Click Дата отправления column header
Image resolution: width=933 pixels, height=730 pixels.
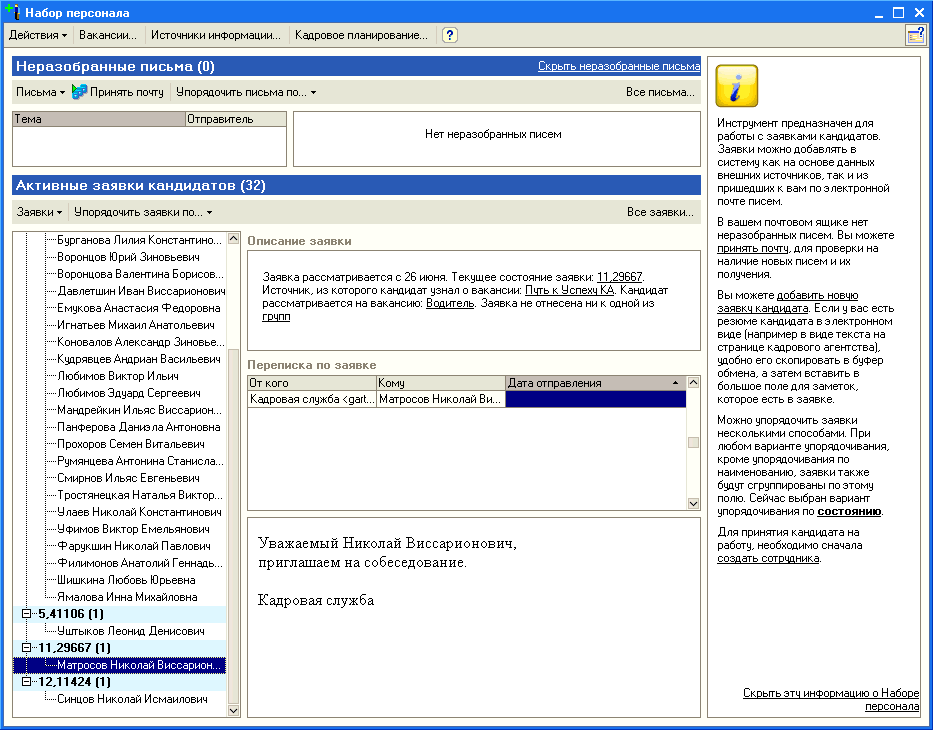pos(595,383)
